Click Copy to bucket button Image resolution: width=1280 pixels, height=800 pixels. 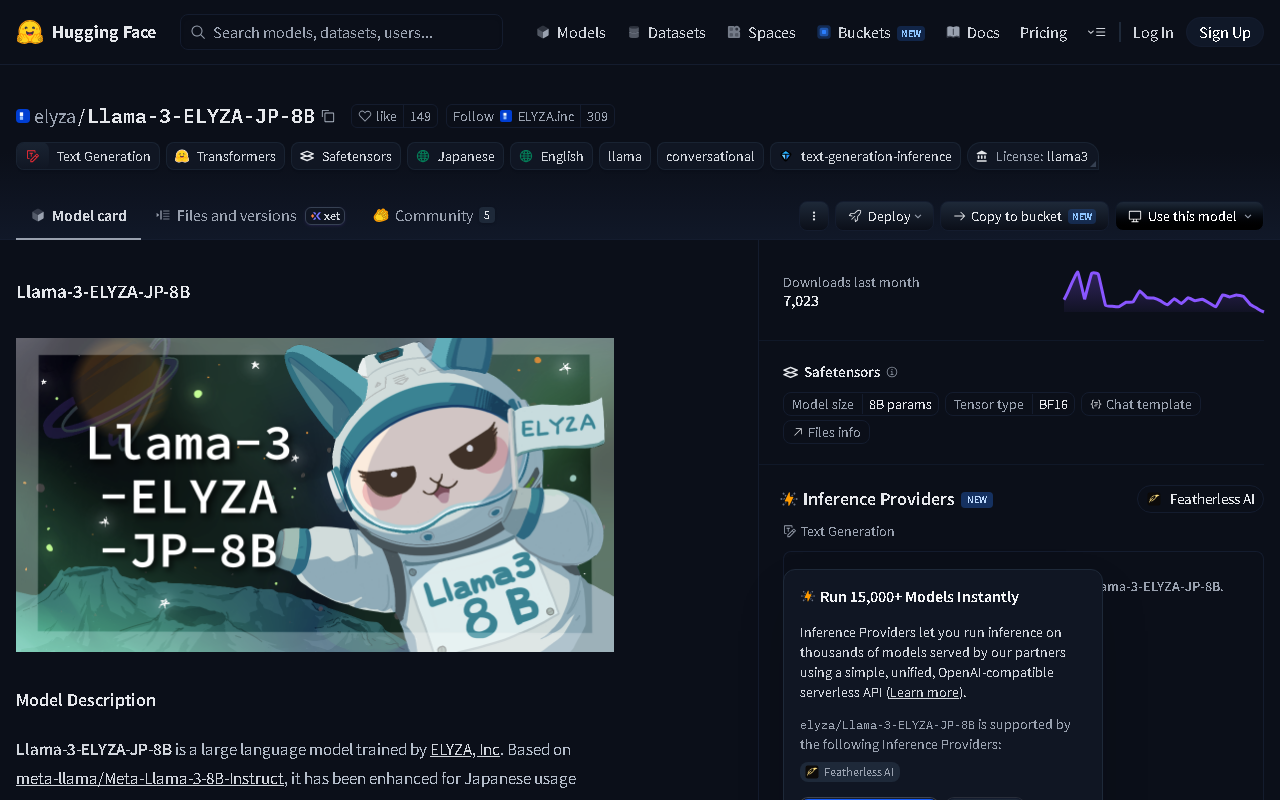tap(1024, 216)
